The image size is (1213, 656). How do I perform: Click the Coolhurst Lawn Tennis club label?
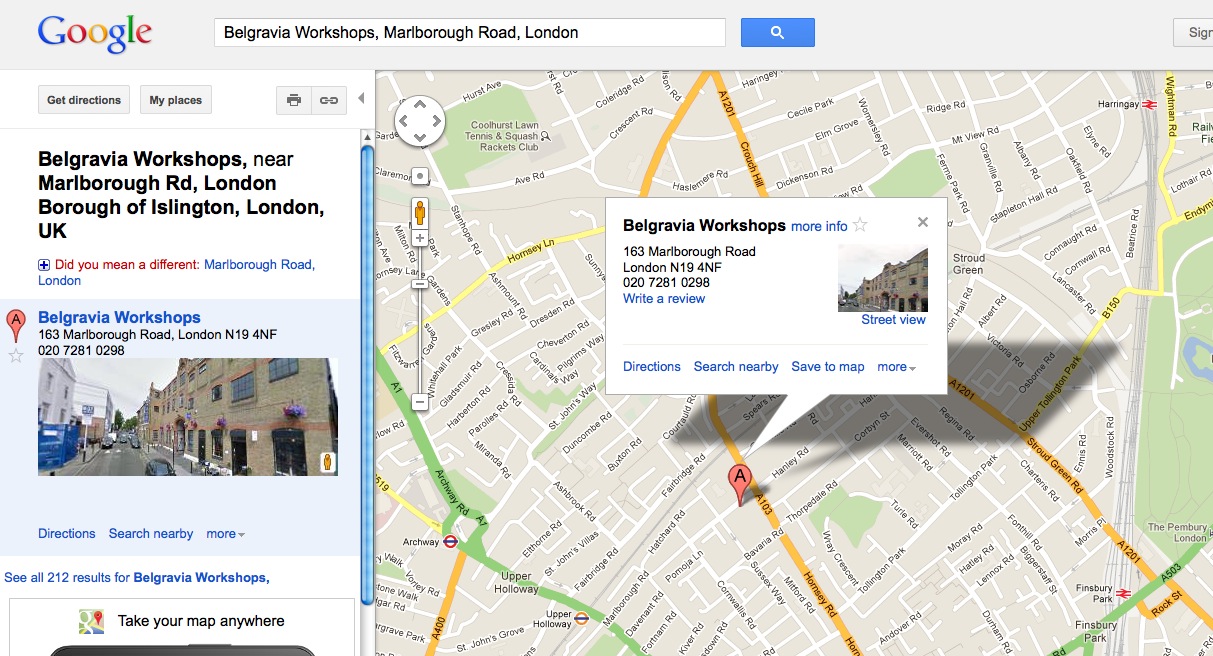(x=504, y=136)
